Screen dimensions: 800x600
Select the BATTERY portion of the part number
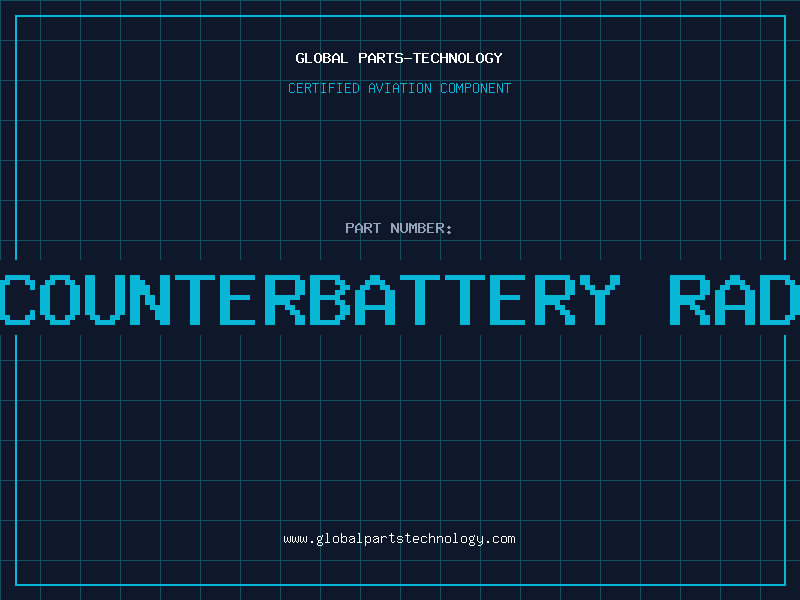pos(464,299)
